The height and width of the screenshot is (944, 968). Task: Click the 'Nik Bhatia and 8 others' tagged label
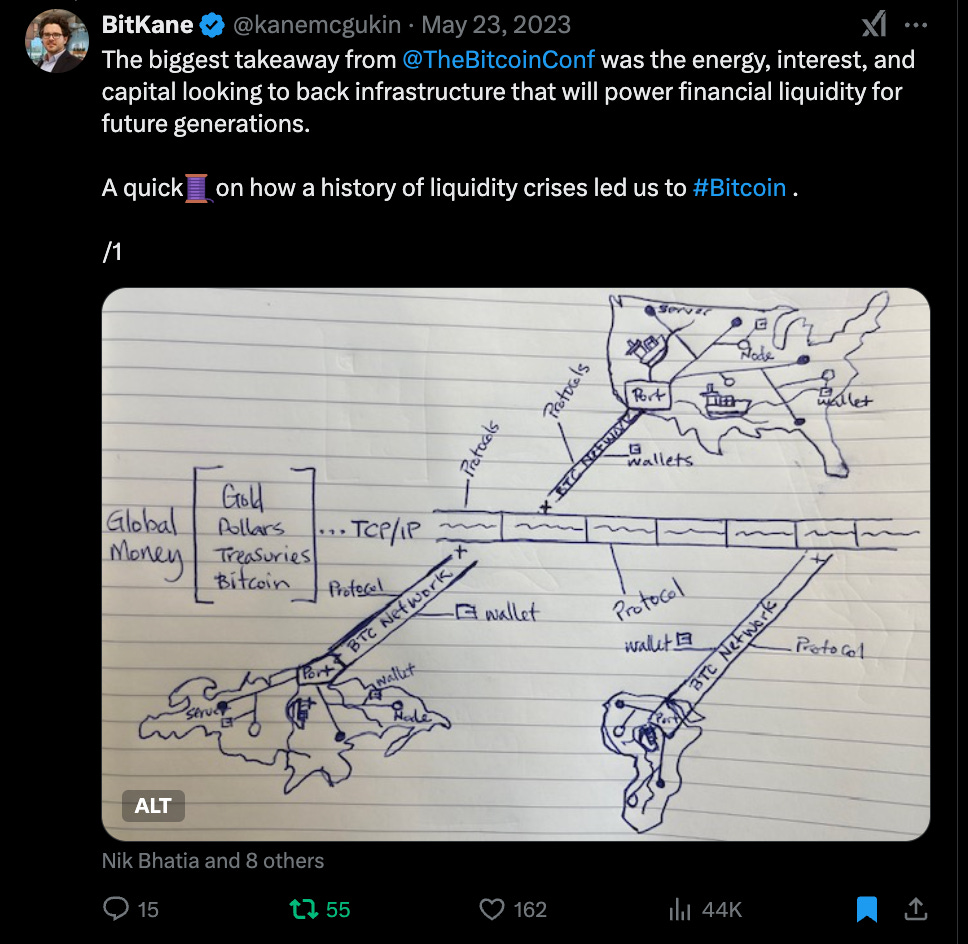pyautogui.click(x=213, y=861)
